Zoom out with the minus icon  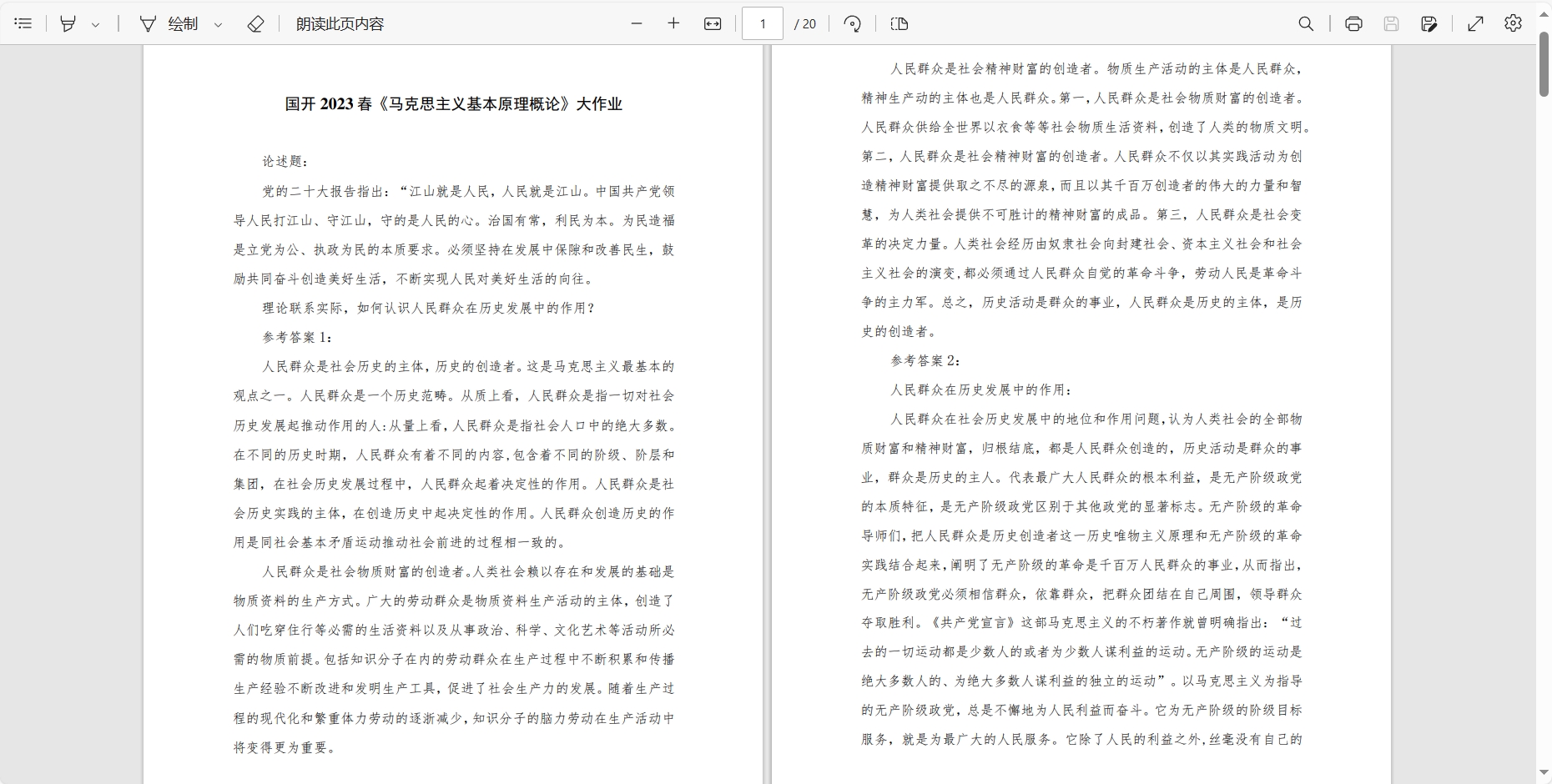click(x=637, y=23)
